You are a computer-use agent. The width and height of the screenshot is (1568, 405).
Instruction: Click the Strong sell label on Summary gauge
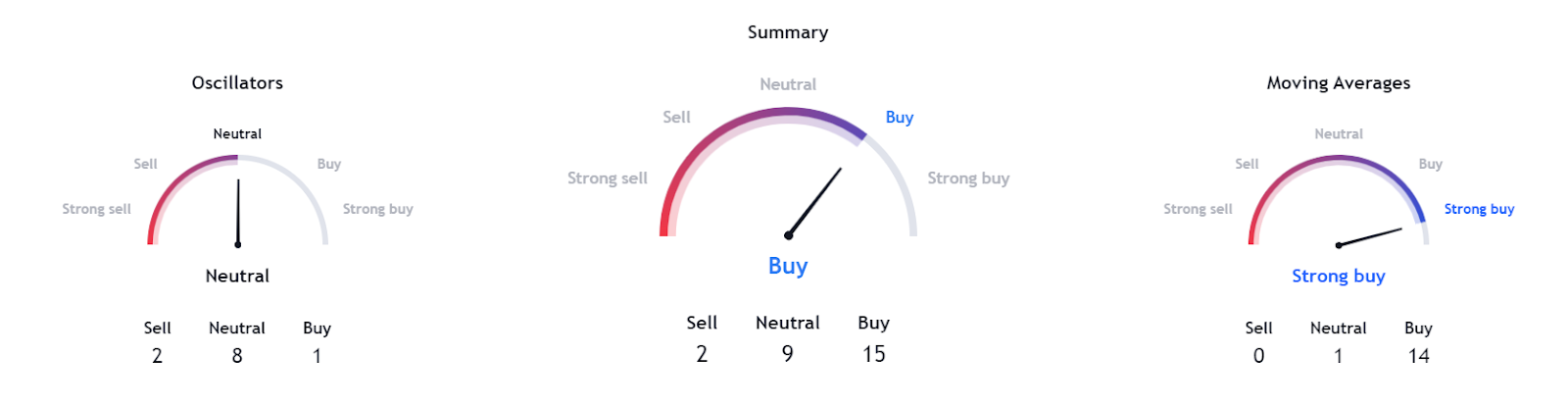click(607, 178)
